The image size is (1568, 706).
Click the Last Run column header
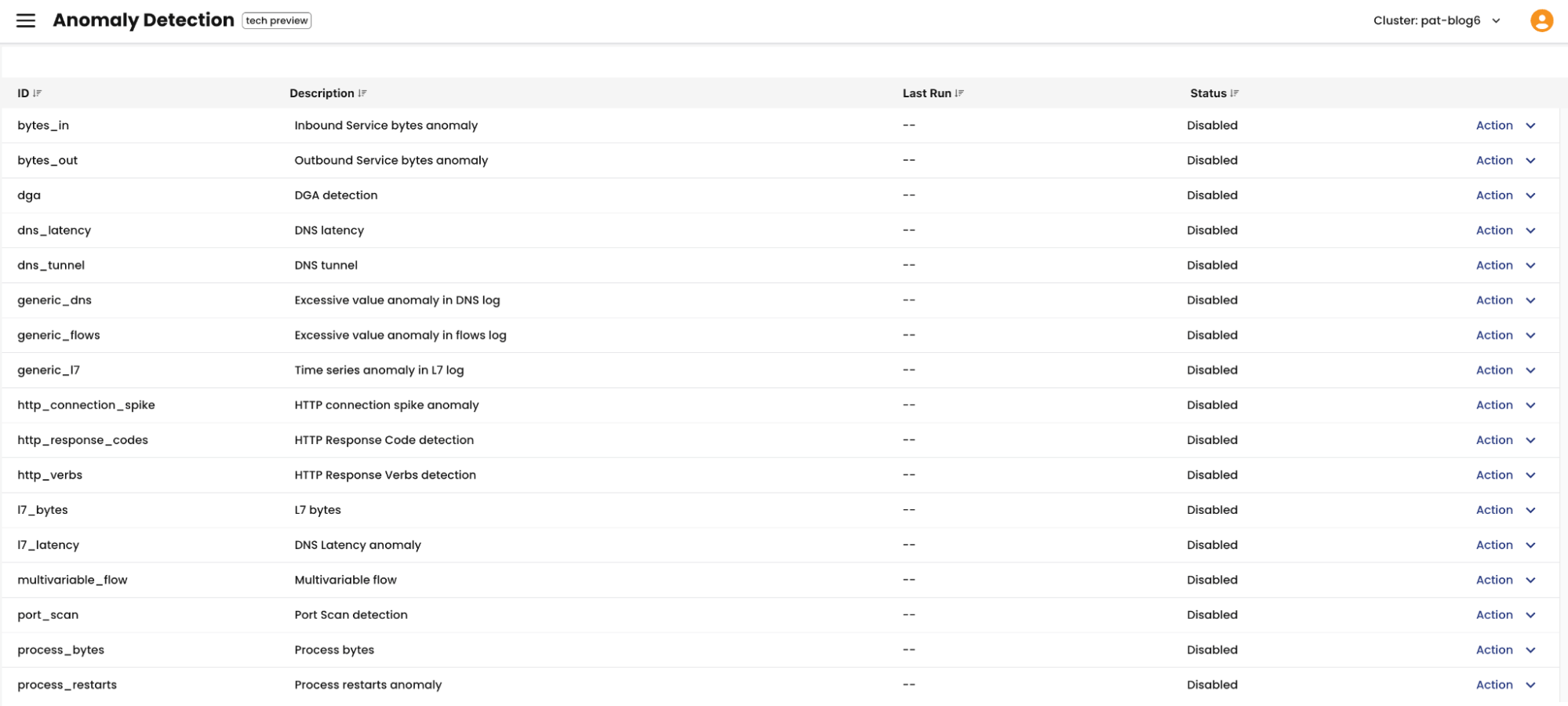pos(926,93)
